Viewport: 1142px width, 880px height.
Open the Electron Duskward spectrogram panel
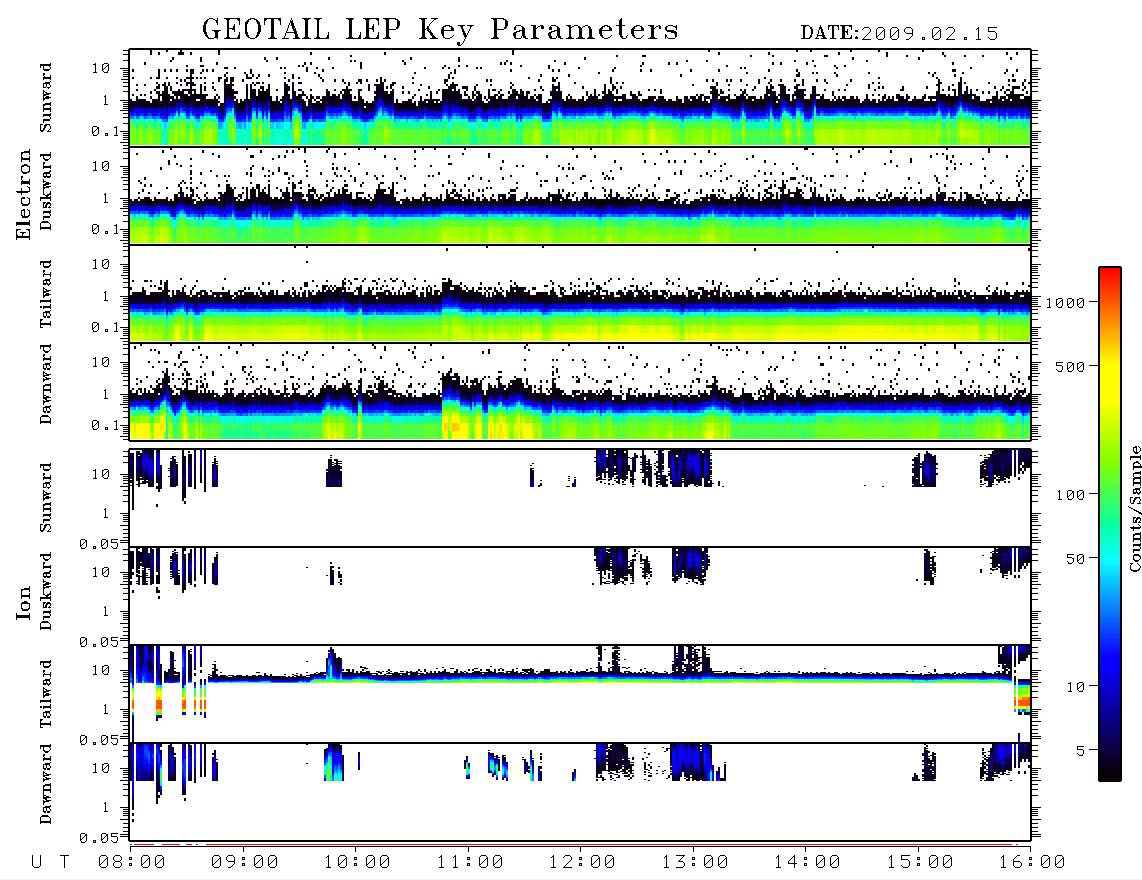(580, 195)
